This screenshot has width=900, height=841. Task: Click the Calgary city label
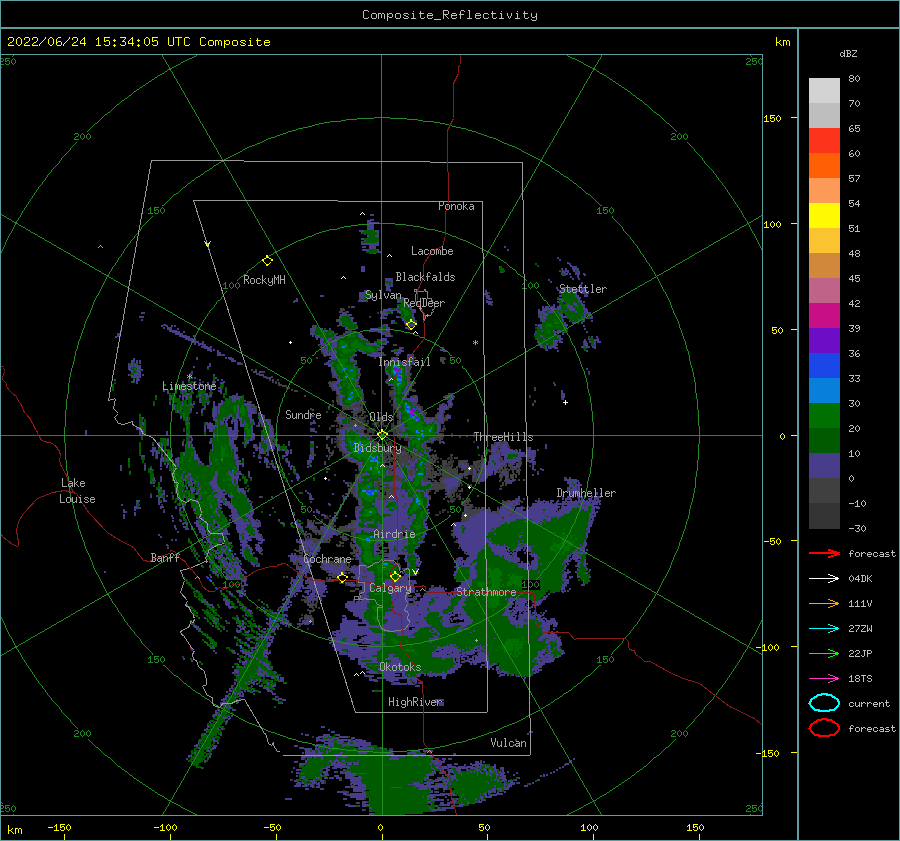coord(390,588)
